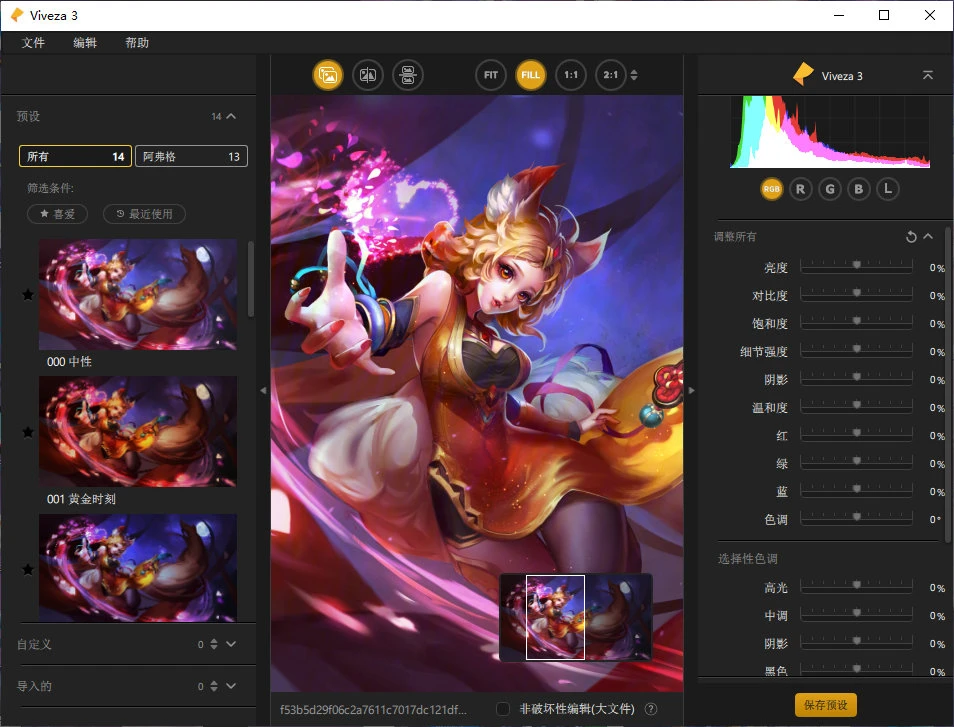Activate the side-by-side compare icon
Viewport: 954px width, 727px height.
[408, 74]
